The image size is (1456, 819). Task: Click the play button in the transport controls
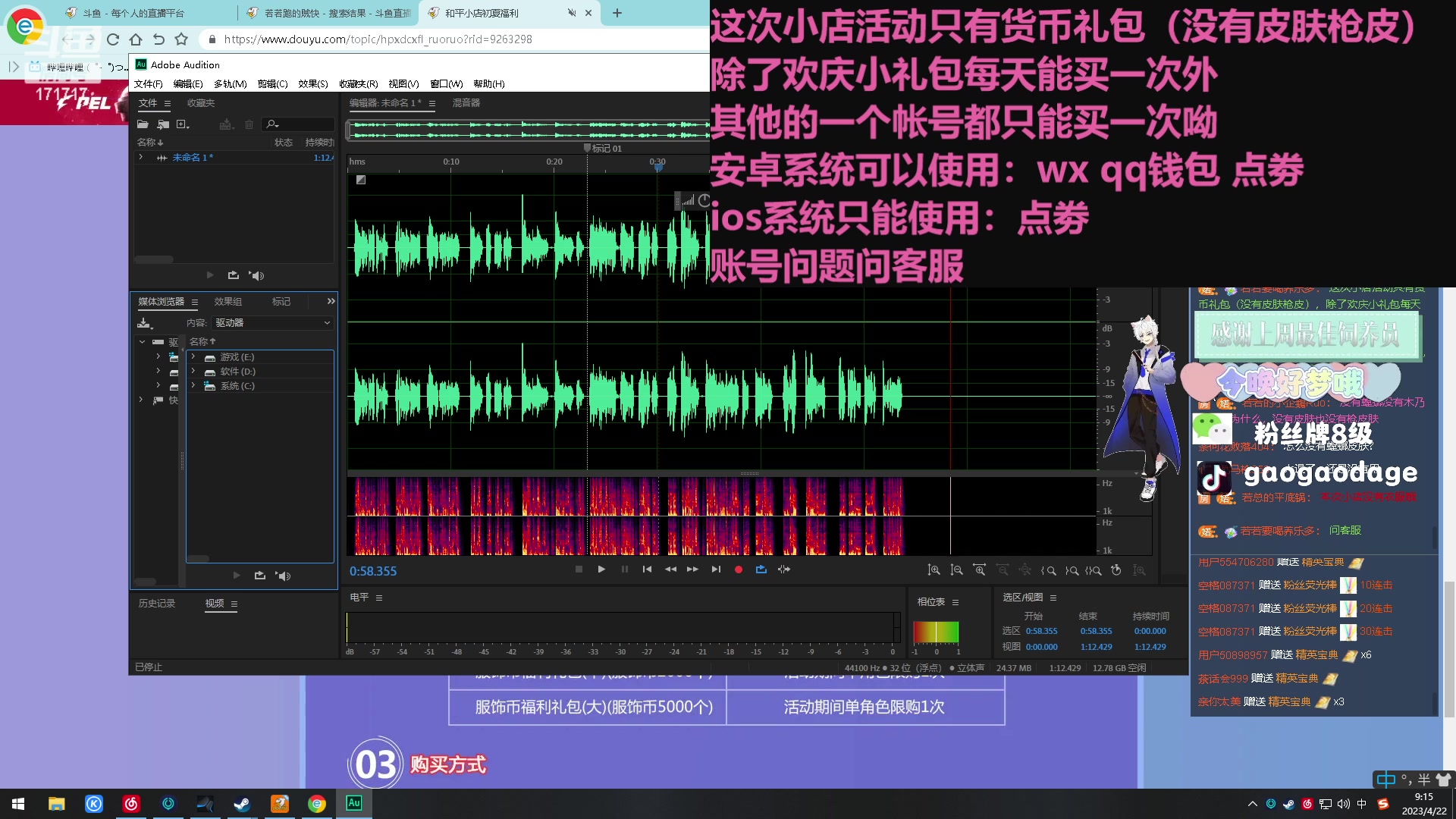601,569
